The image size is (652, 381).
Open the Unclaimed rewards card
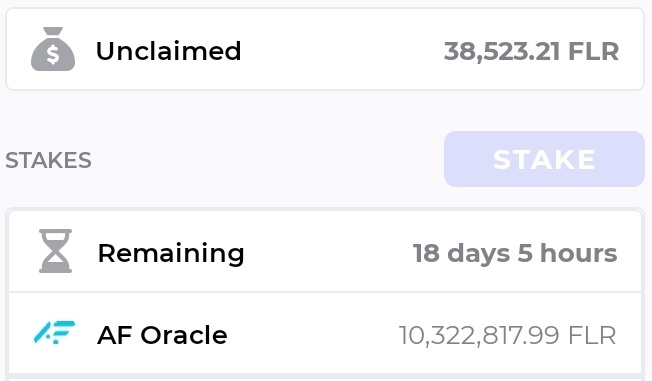point(325,49)
